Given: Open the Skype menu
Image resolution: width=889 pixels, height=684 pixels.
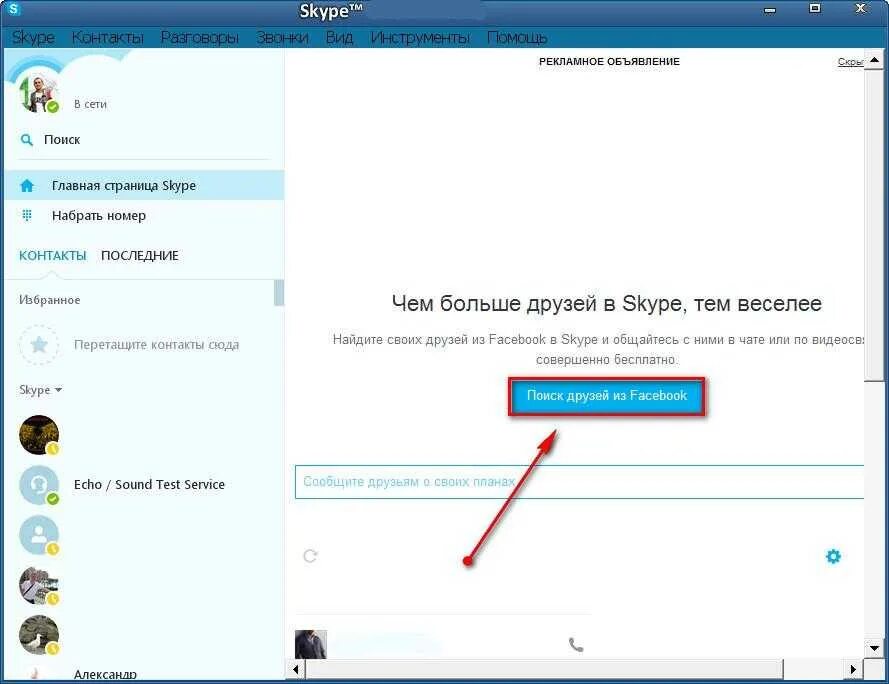Looking at the screenshot, I should [33, 37].
